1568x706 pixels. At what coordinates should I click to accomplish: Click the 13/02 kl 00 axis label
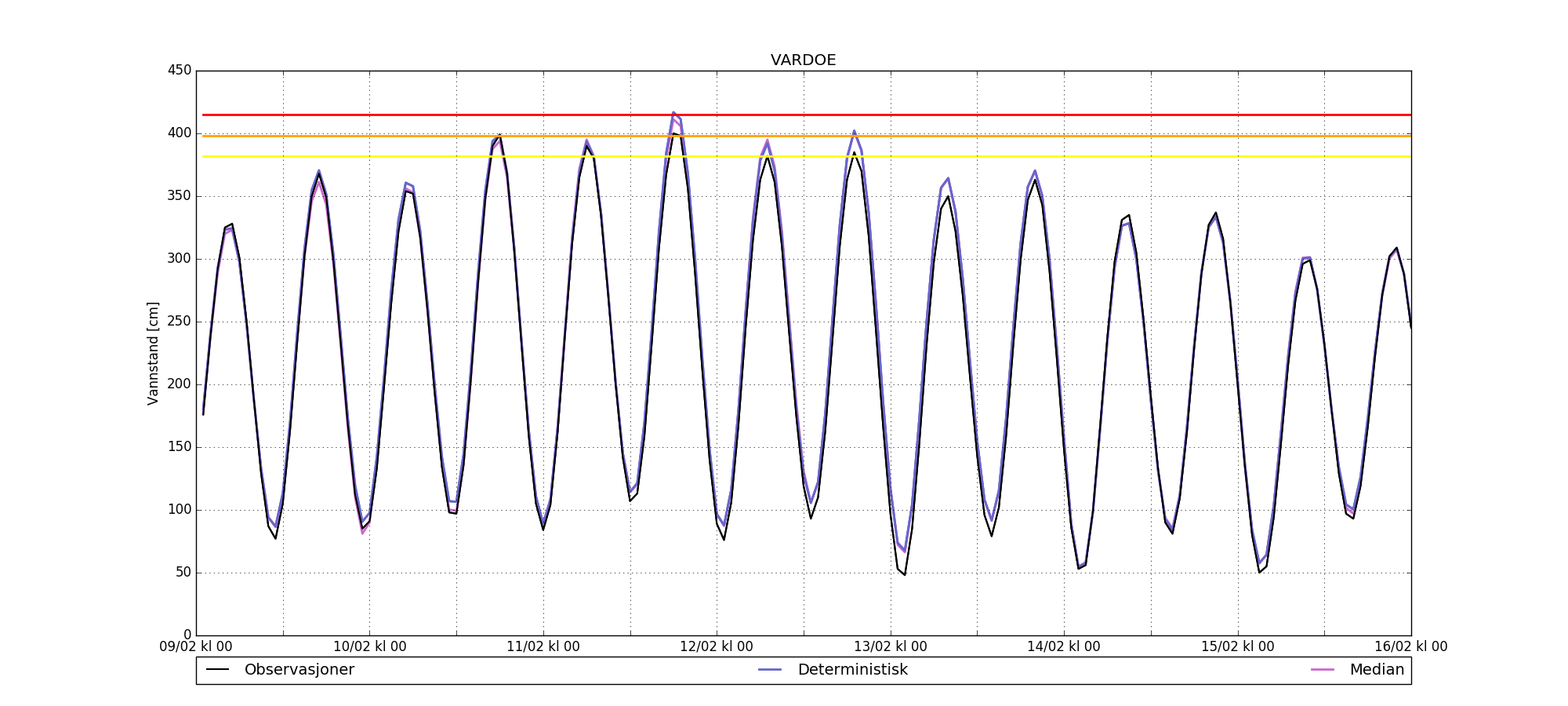(x=891, y=647)
